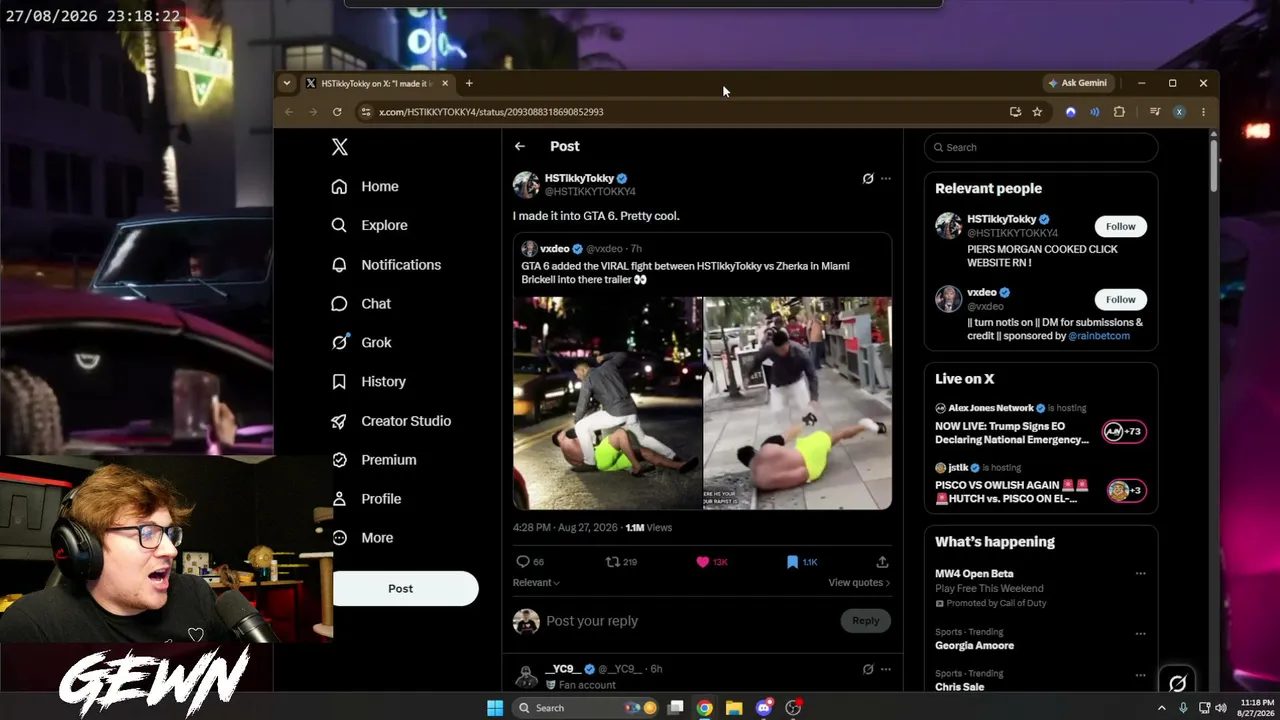The width and height of the screenshot is (1280, 720).
Task: Open Grok in the sidebar
Action: 362,342
